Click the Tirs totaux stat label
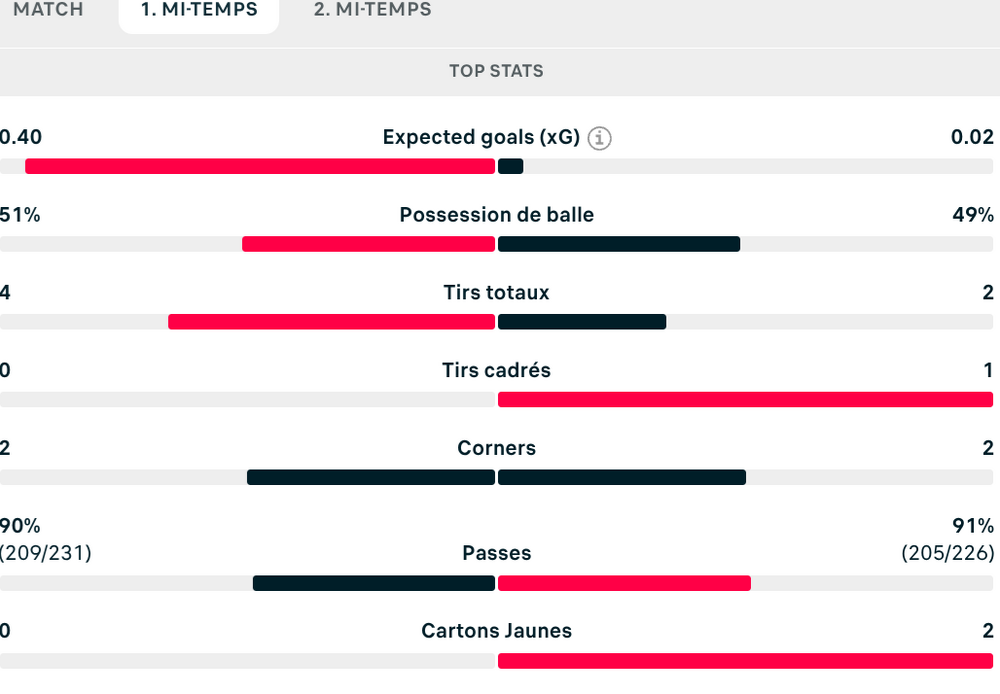 pos(496,293)
